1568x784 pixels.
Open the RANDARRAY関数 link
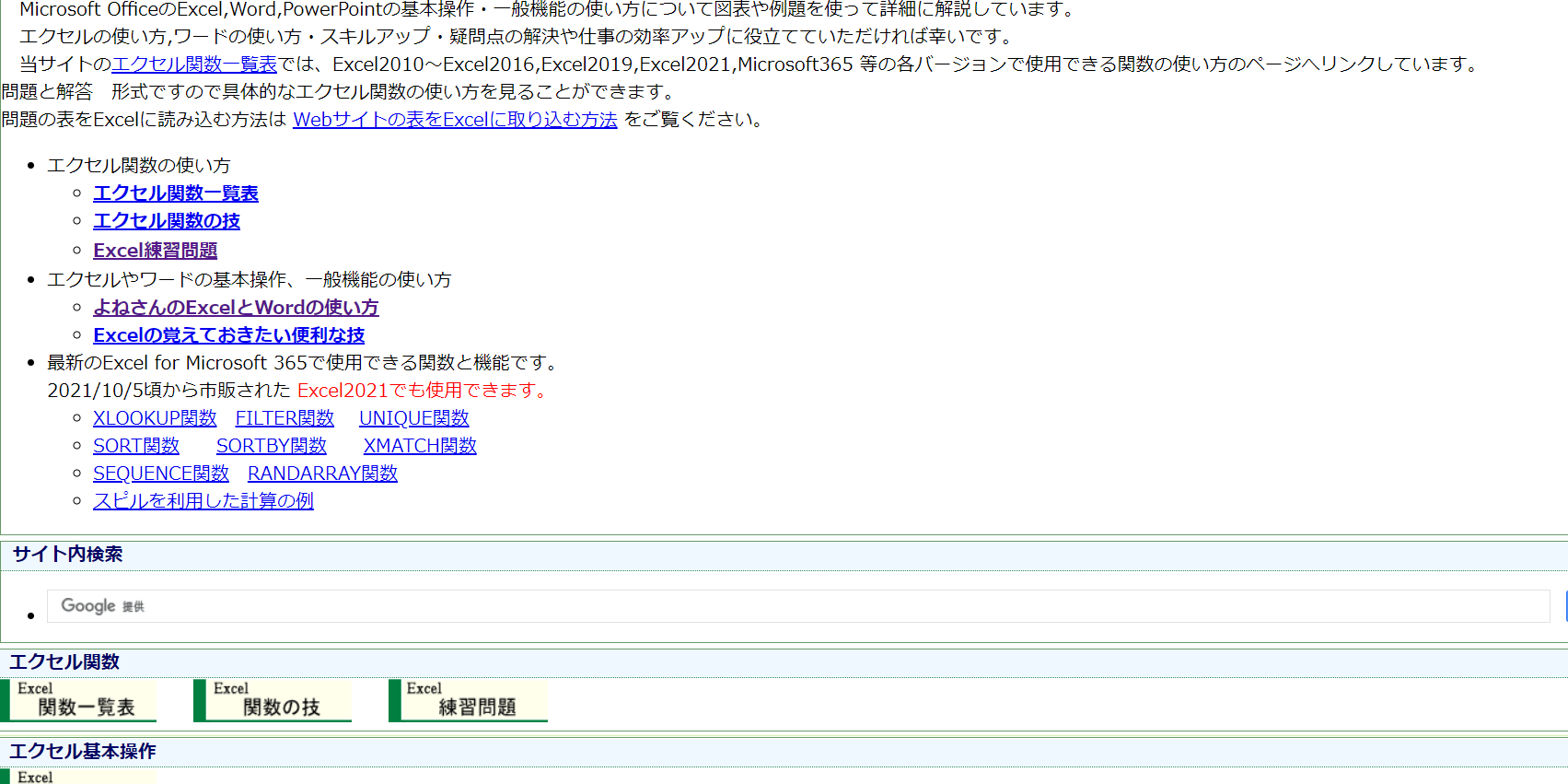(322, 474)
